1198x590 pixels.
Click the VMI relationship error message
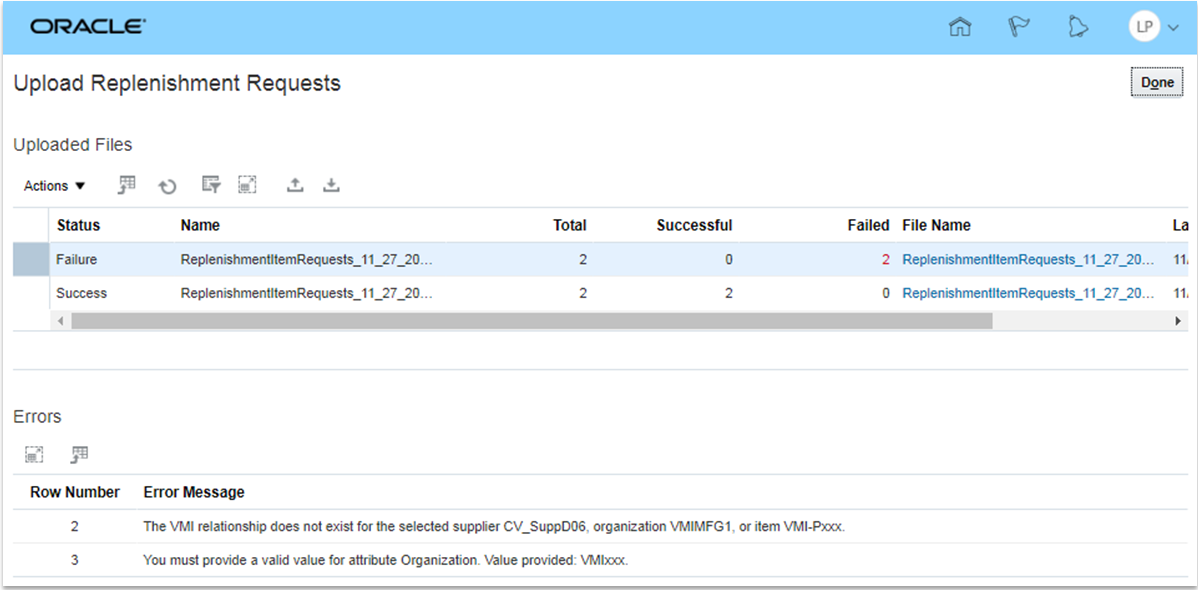(x=494, y=527)
